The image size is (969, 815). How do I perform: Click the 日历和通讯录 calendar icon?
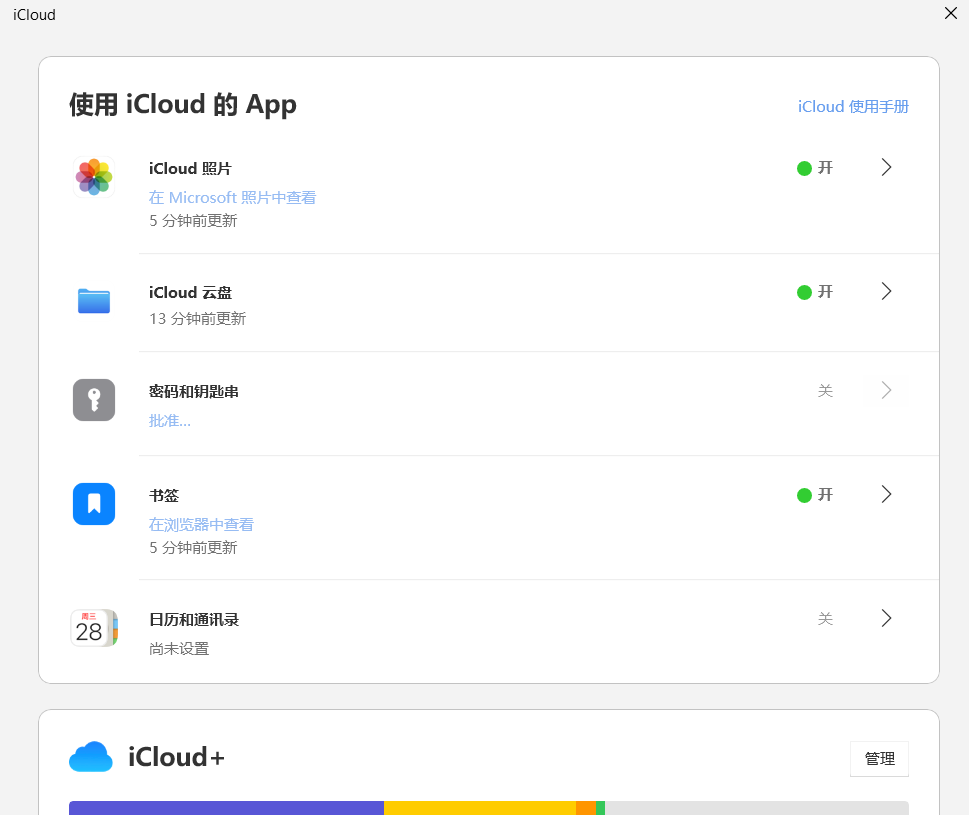(94, 628)
